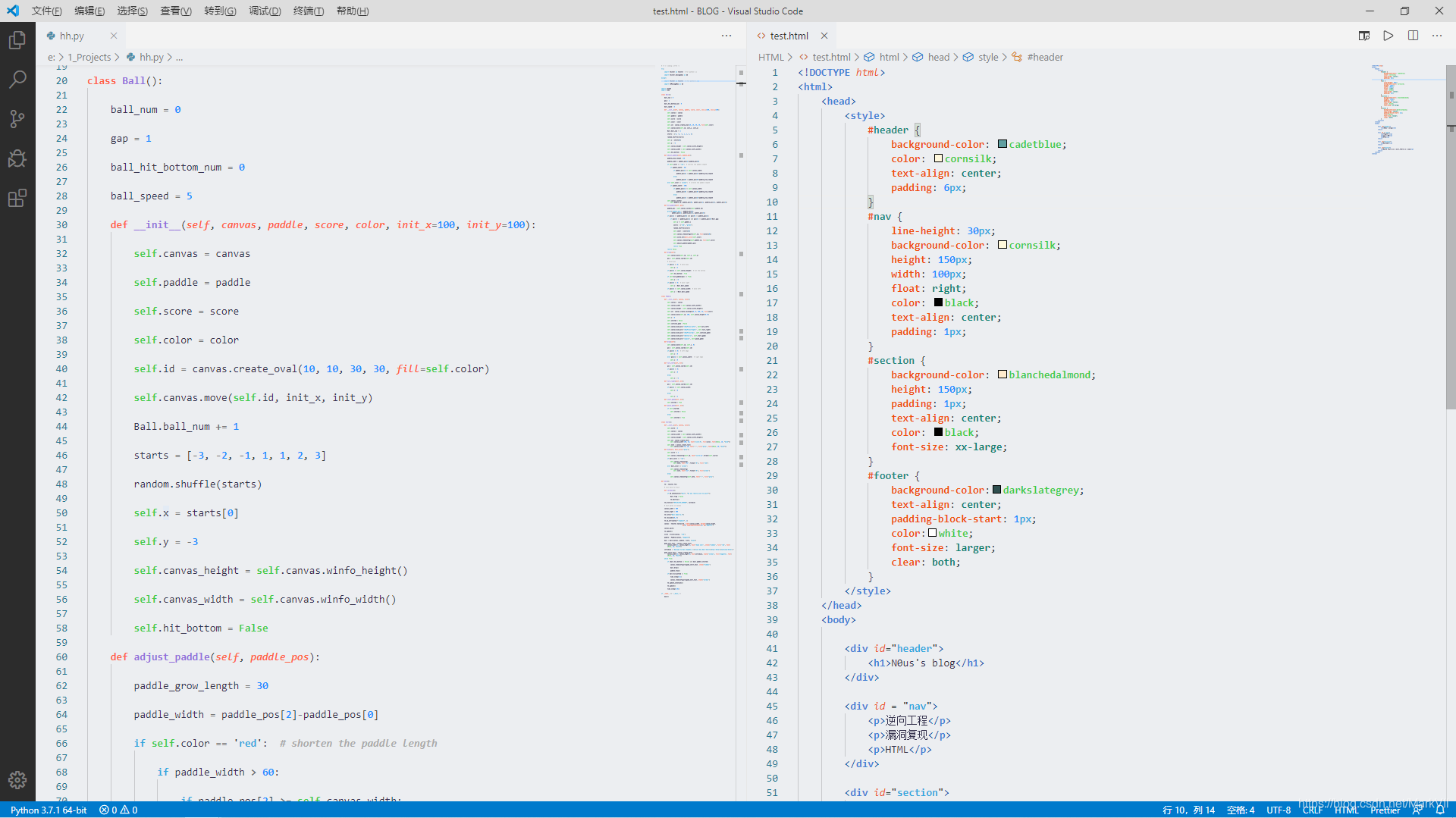Image resolution: width=1456 pixels, height=818 pixels.
Task: Open notifications bell in status bar
Action: click(x=1440, y=810)
